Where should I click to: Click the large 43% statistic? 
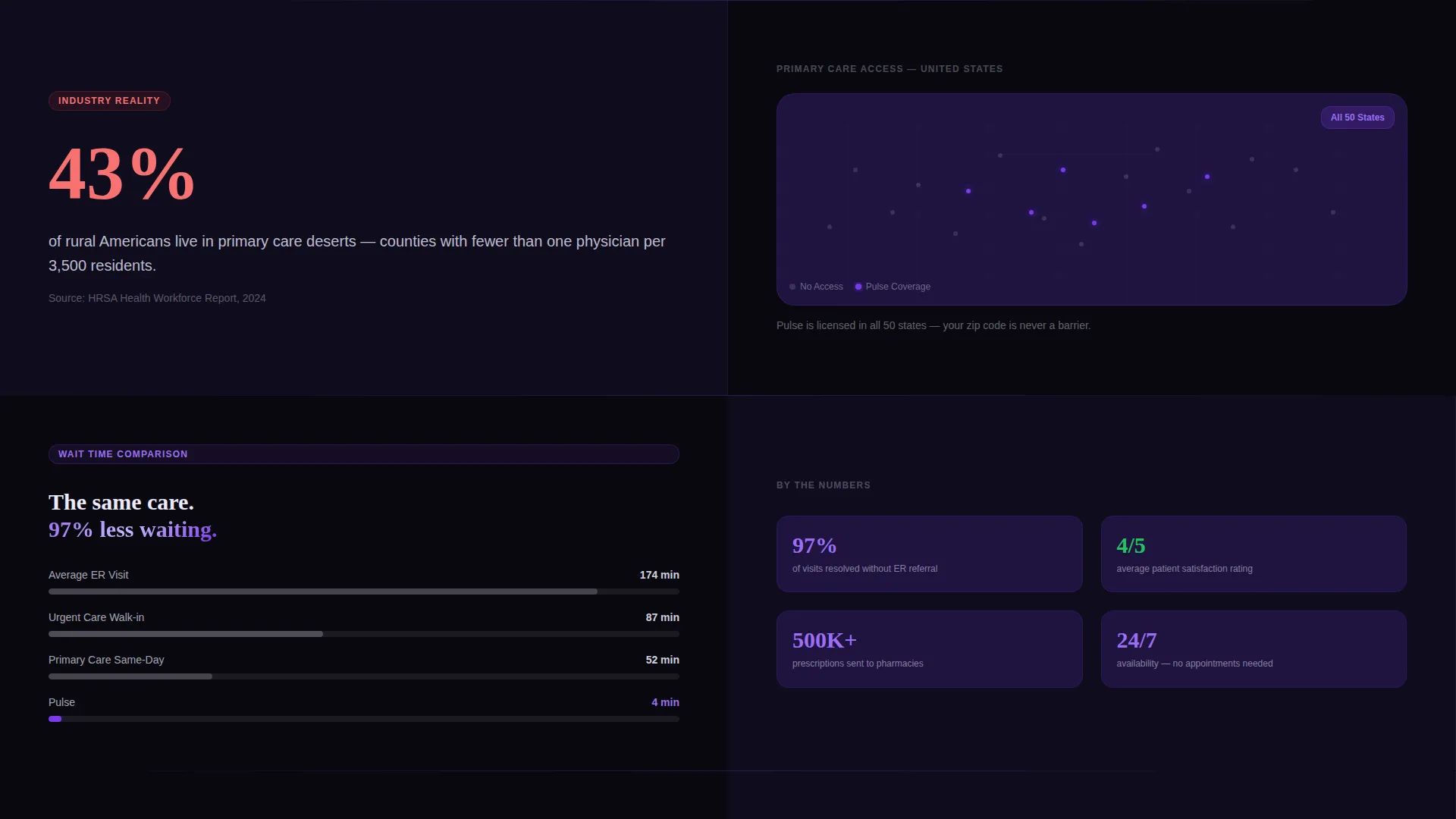pyautogui.click(x=122, y=174)
